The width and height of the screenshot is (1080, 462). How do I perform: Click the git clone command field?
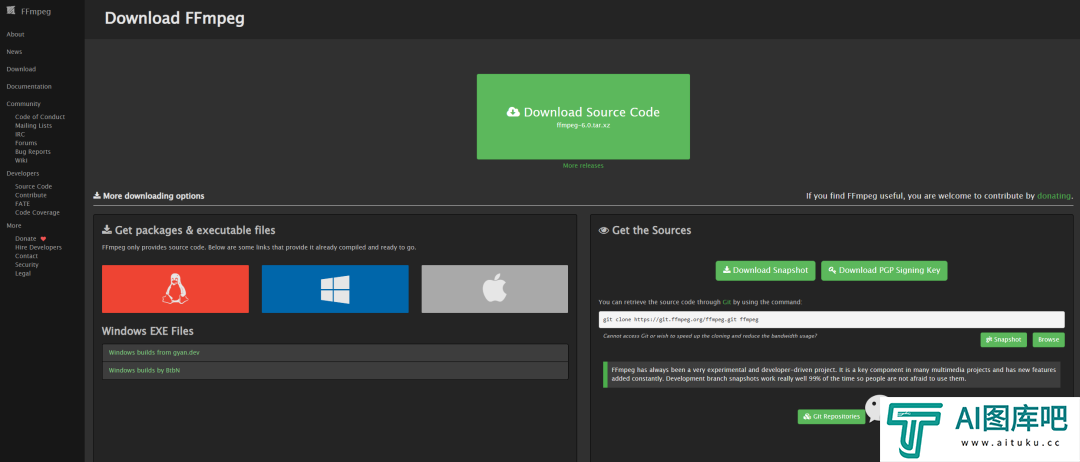point(832,319)
